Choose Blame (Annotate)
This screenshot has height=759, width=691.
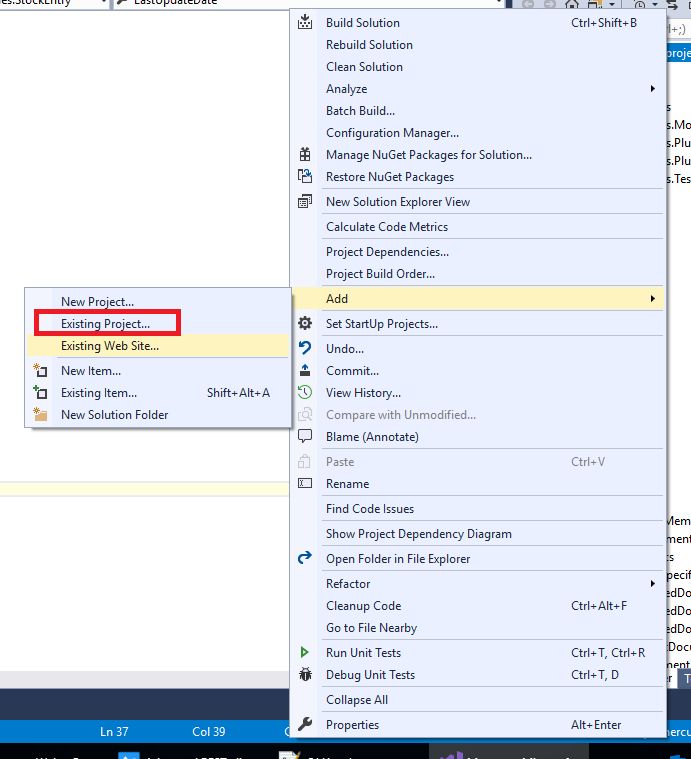(372, 437)
